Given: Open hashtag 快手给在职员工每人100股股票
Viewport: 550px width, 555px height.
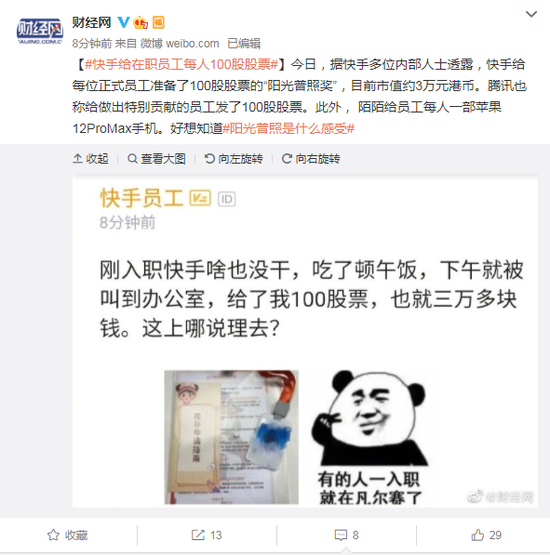Looking at the screenshot, I should tap(181, 64).
